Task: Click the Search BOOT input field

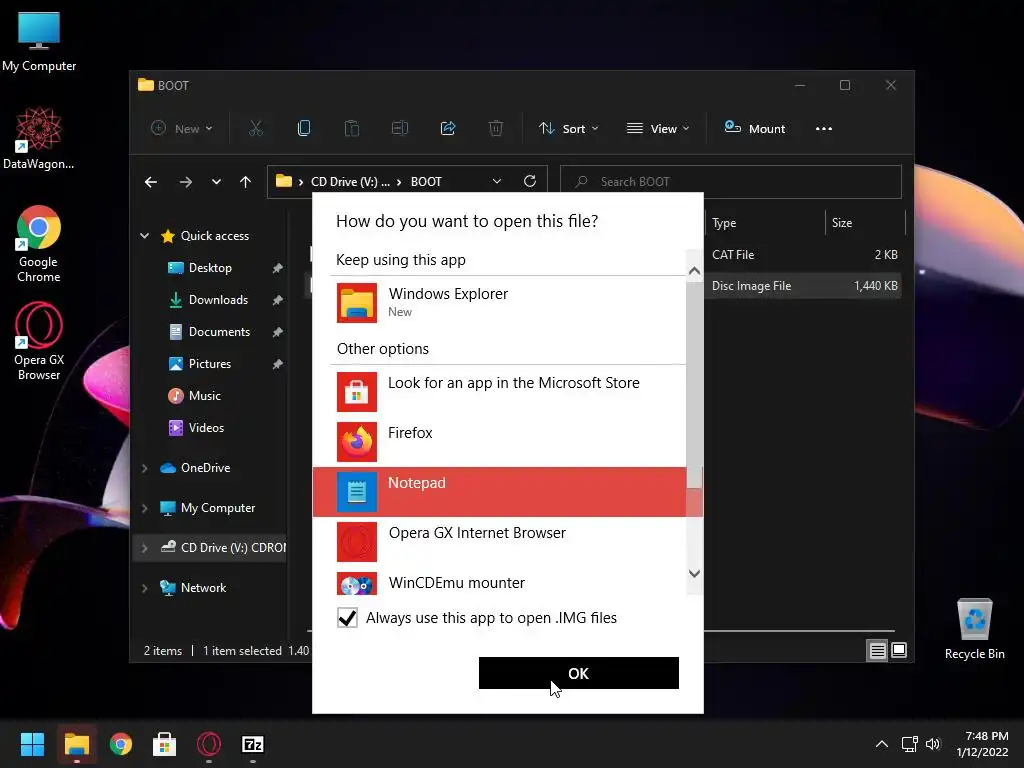Action: pos(731,182)
